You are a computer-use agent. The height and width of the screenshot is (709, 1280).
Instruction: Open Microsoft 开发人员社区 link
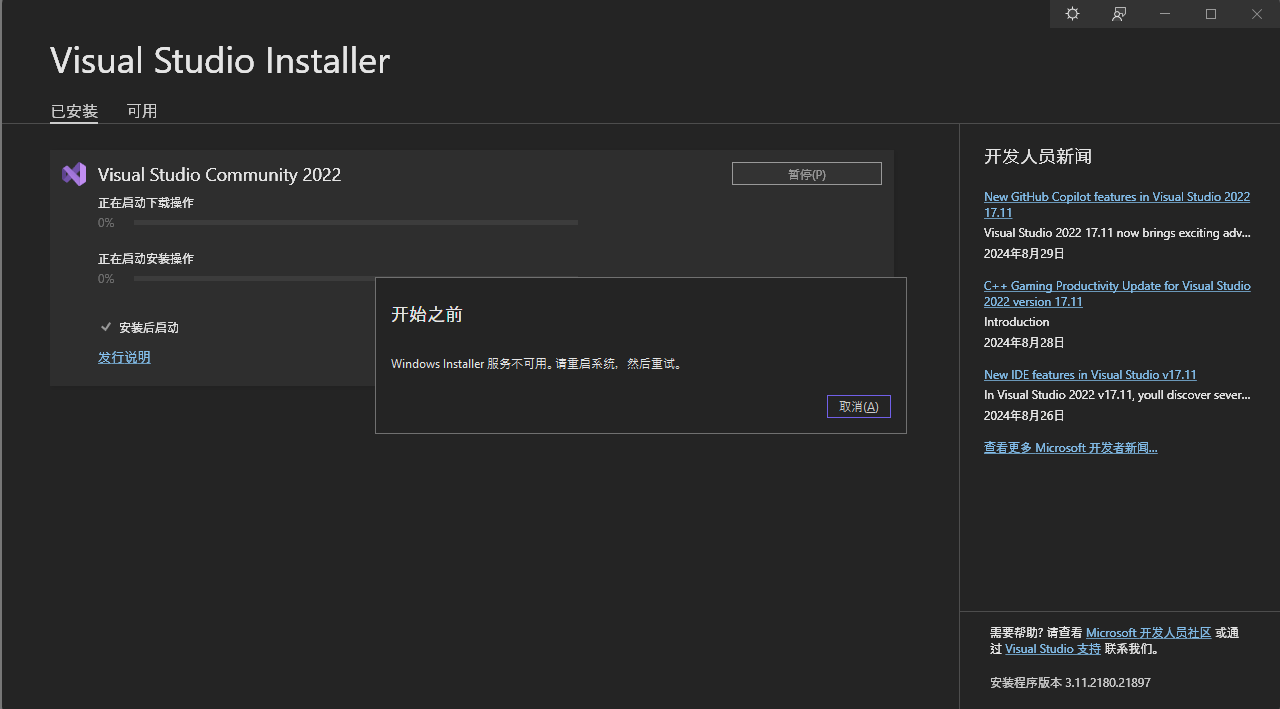(1149, 633)
